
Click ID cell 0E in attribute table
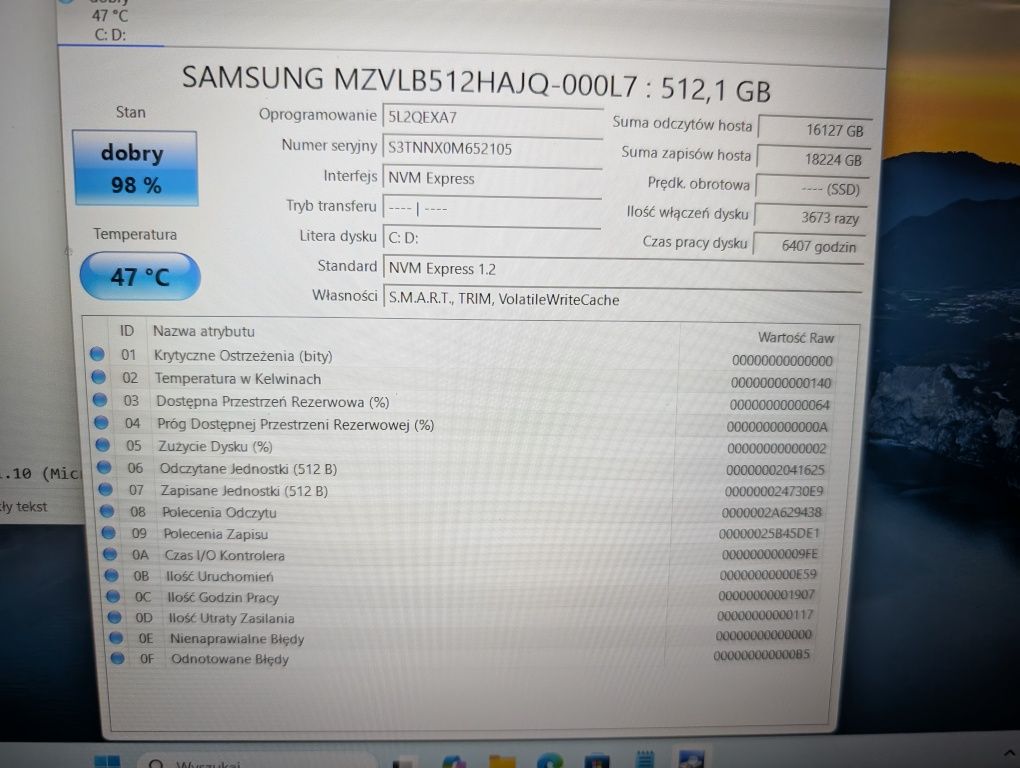click(x=146, y=639)
